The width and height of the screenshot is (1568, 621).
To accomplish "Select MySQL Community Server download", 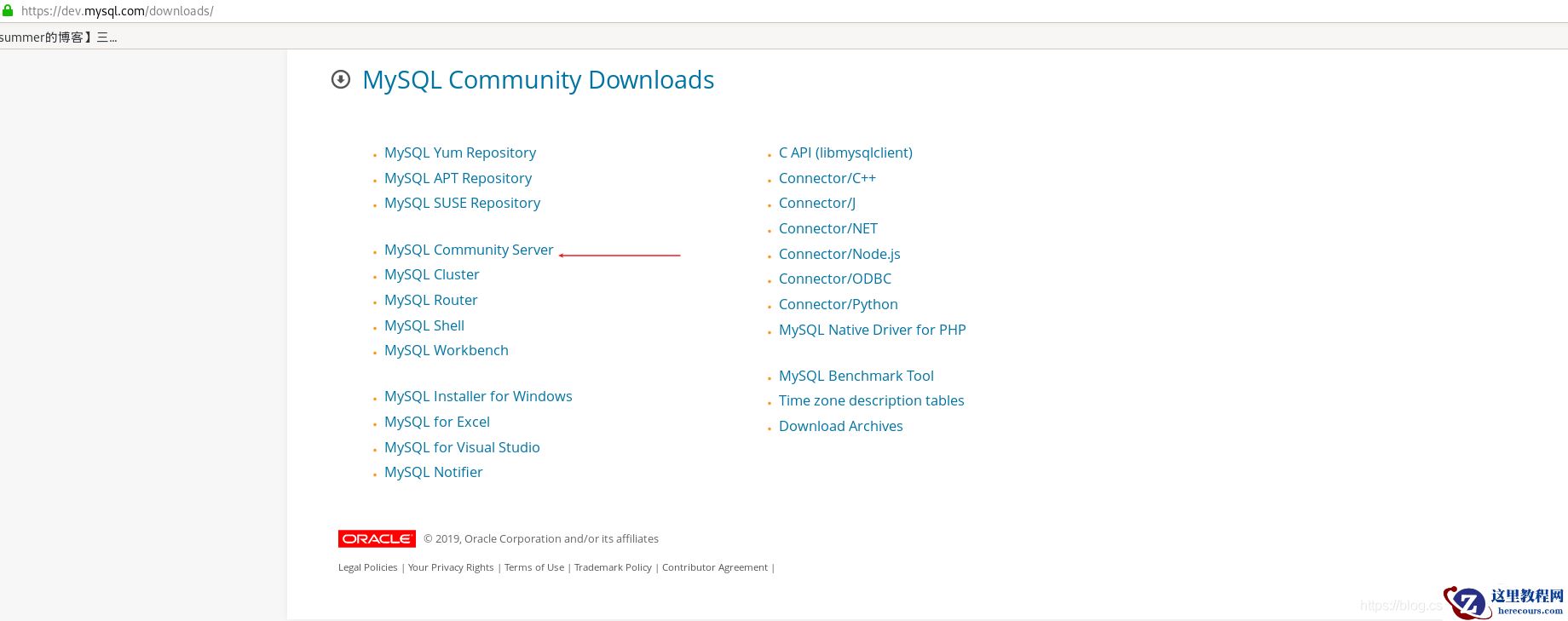I will 469,250.
